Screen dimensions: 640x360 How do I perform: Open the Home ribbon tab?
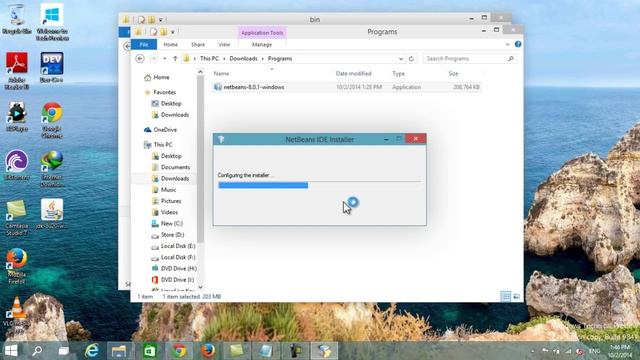(171, 44)
